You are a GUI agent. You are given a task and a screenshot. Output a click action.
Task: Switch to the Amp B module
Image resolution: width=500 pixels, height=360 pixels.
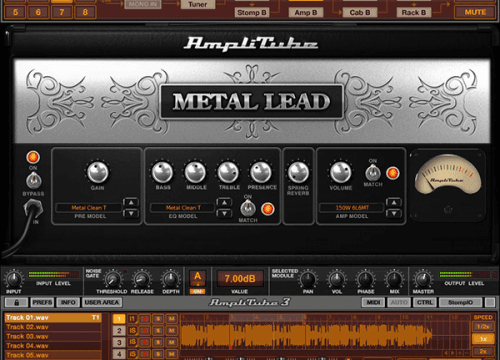305,13
